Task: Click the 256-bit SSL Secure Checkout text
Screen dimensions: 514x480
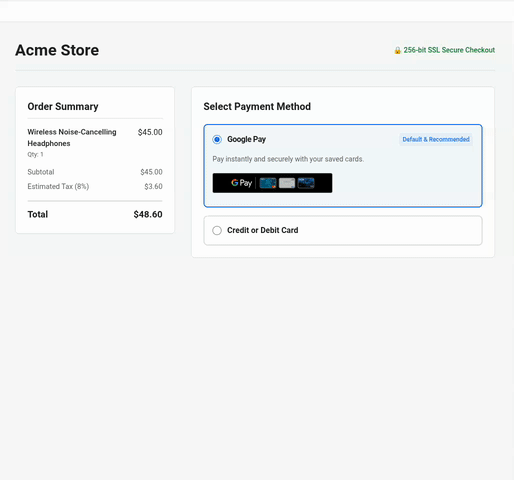Action: coord(449,50)
